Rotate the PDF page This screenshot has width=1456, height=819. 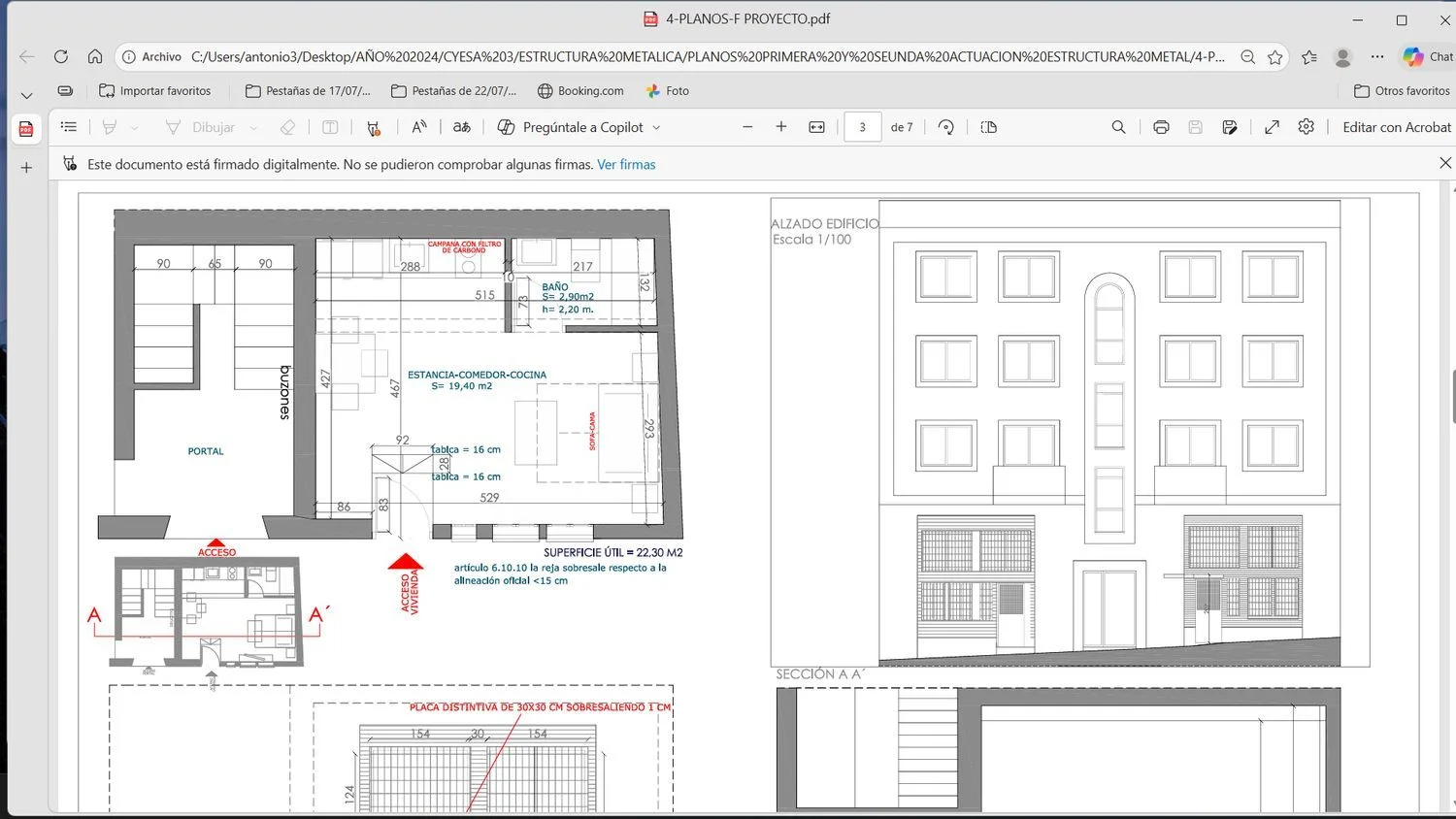pyautogui.click(x=946, y=127)
